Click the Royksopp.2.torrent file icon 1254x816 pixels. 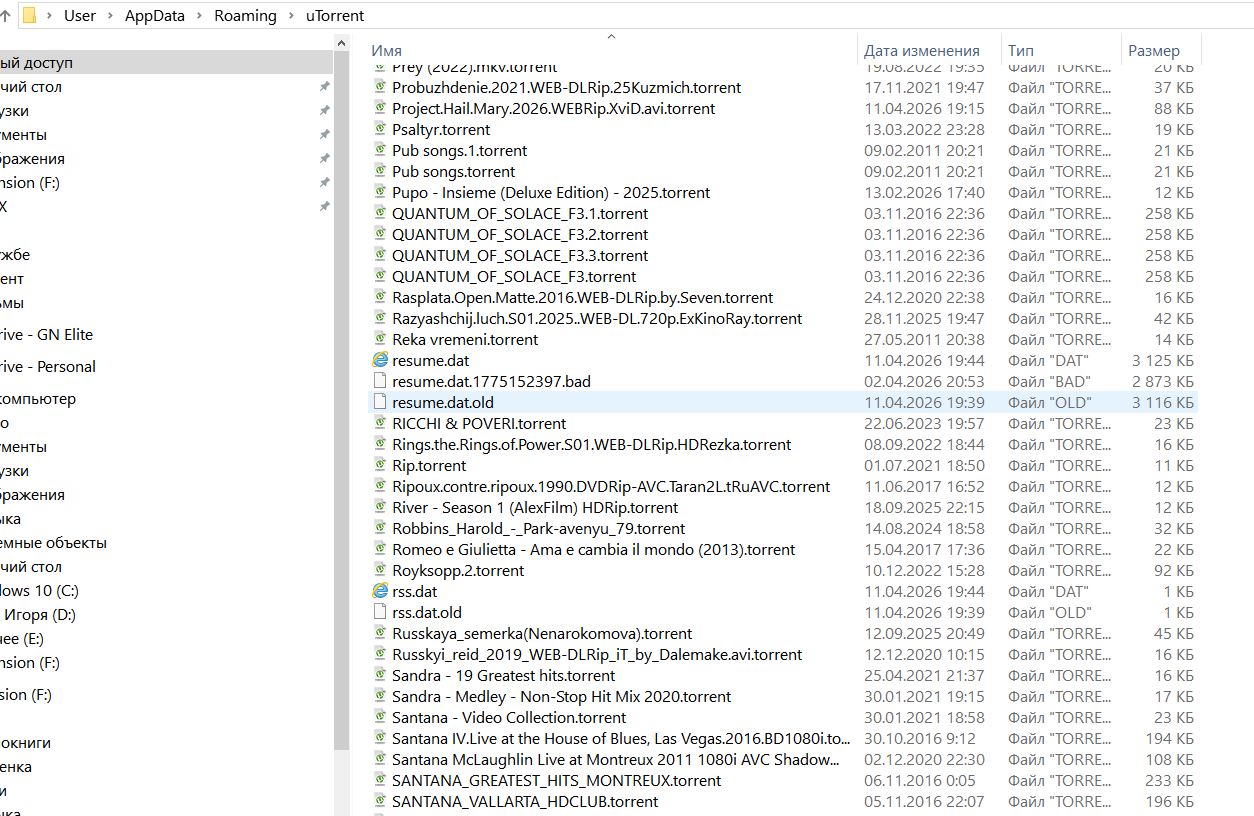tap(380, 570)
